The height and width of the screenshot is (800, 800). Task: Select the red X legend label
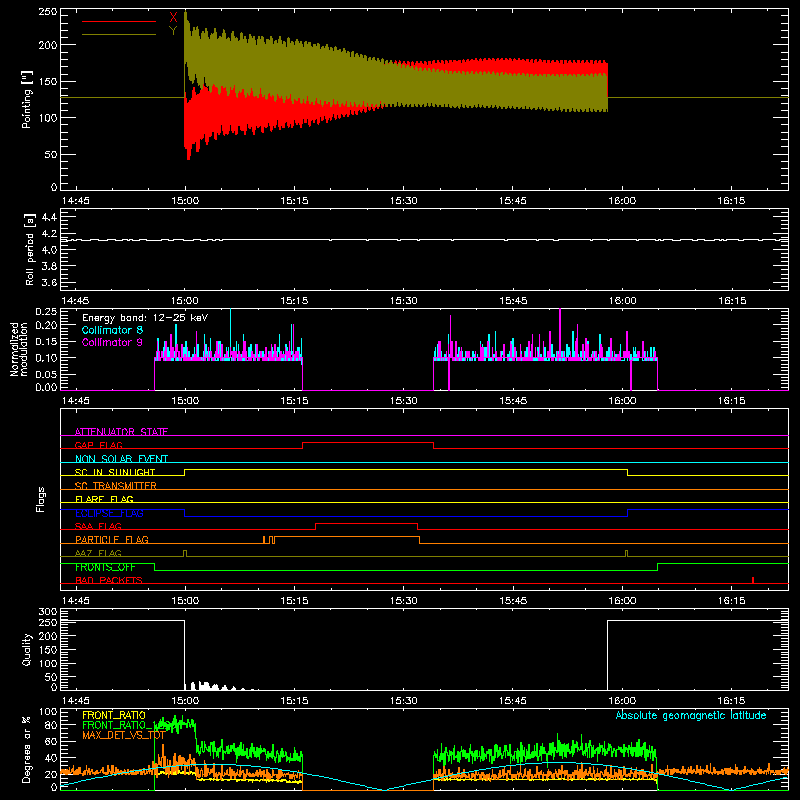(173, 18)
